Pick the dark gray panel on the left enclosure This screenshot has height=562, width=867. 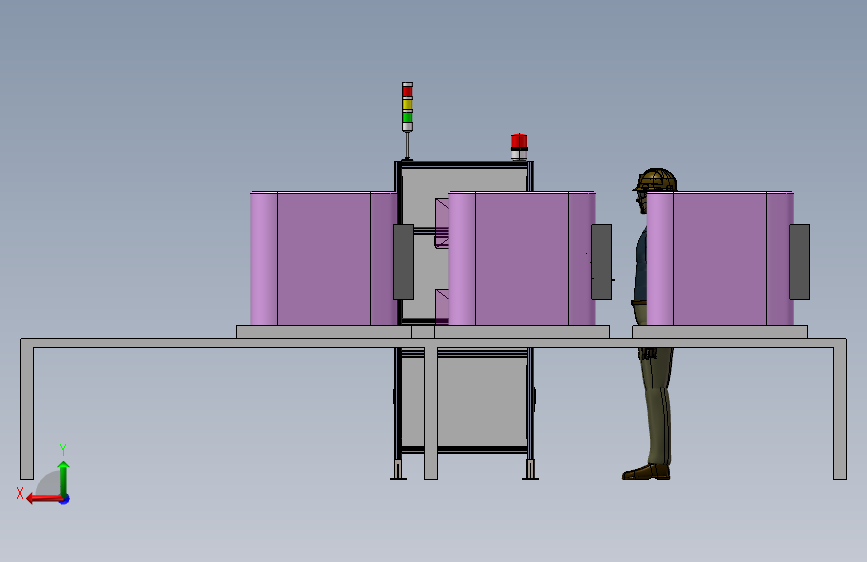[x=404, y=262]
